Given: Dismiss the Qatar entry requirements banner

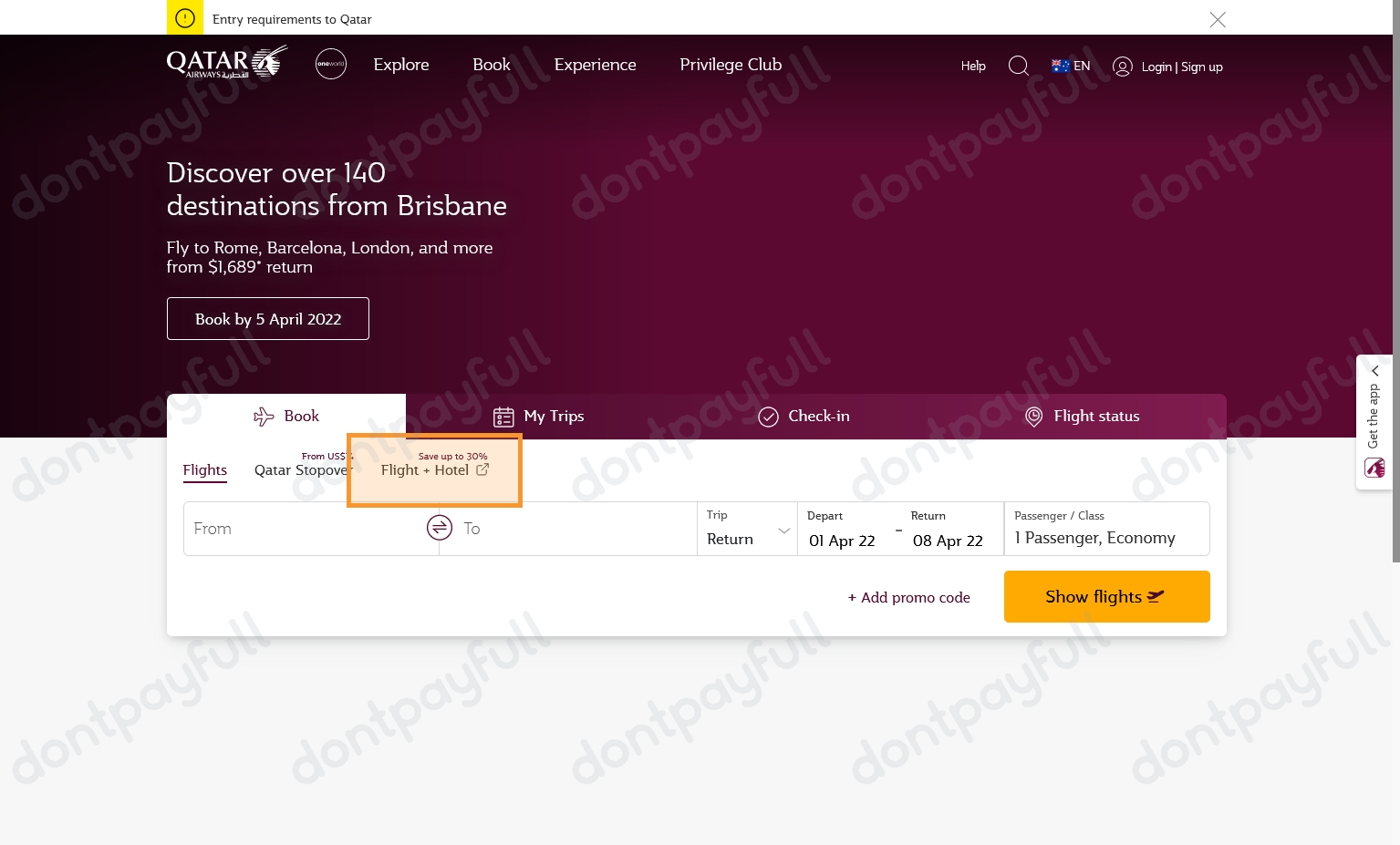Looking at the screenshot, I should [x=1218, y=19].
